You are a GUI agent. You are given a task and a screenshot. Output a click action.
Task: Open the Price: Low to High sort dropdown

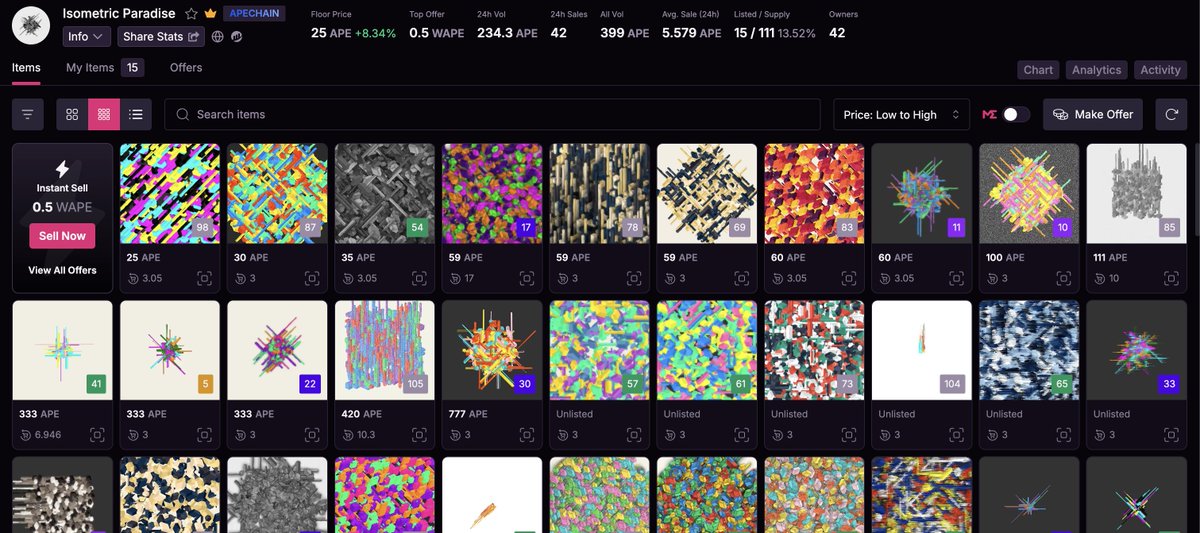click(x=902, y=115)
